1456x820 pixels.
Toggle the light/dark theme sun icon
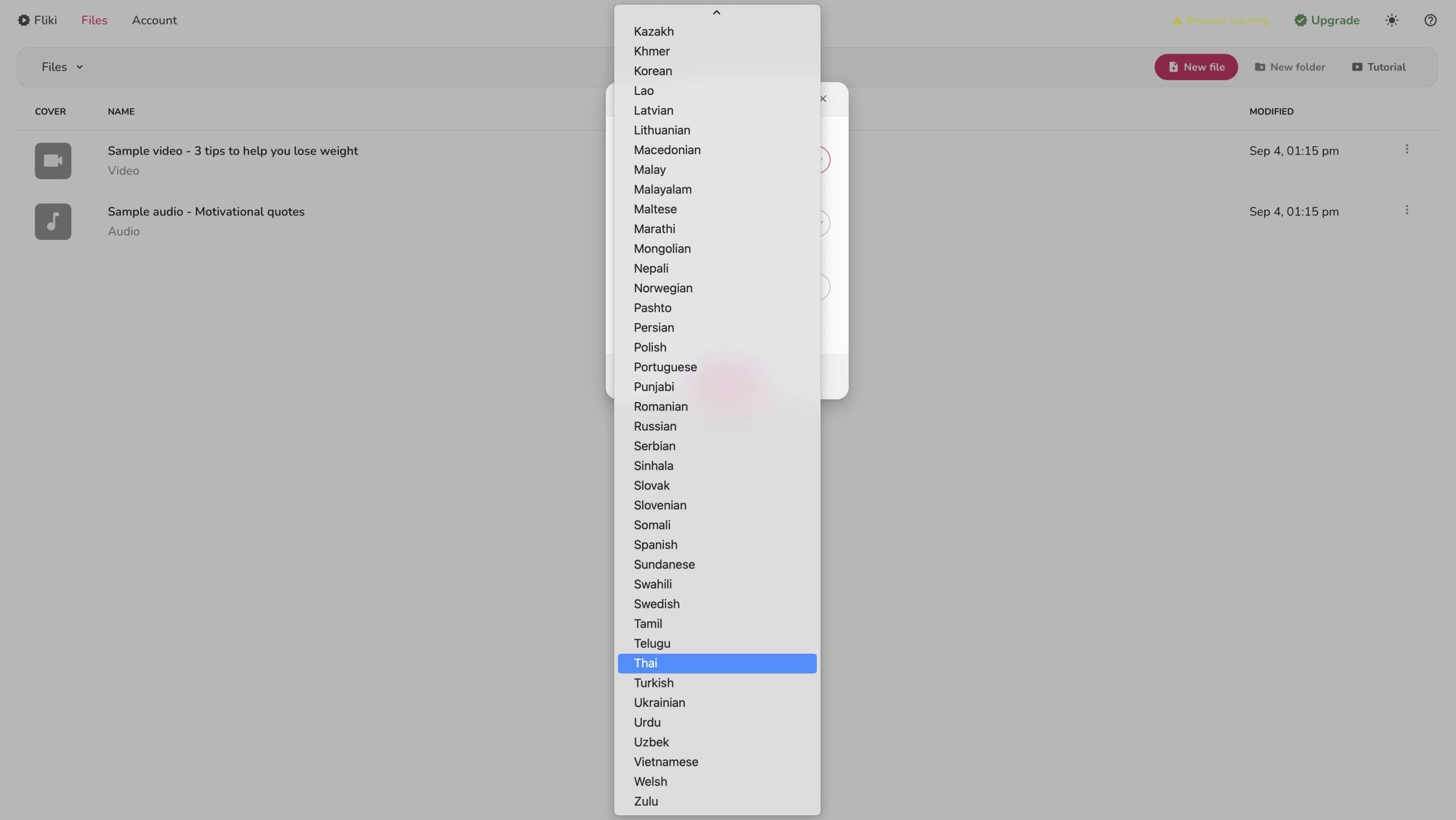(x=1391, y=20)
